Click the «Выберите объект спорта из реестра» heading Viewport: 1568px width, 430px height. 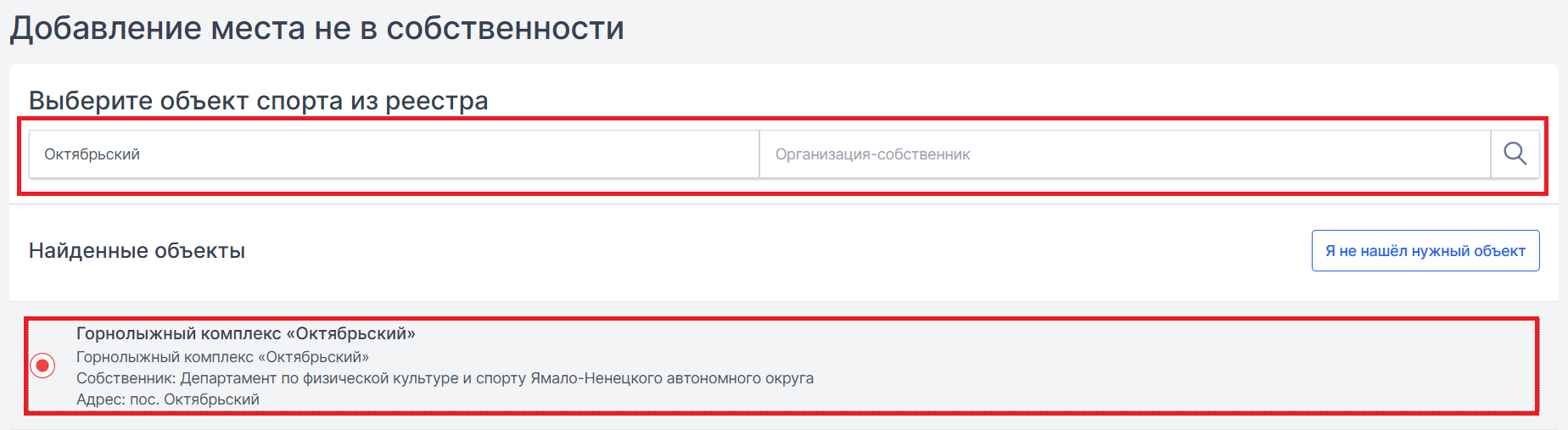pos(259,101)
